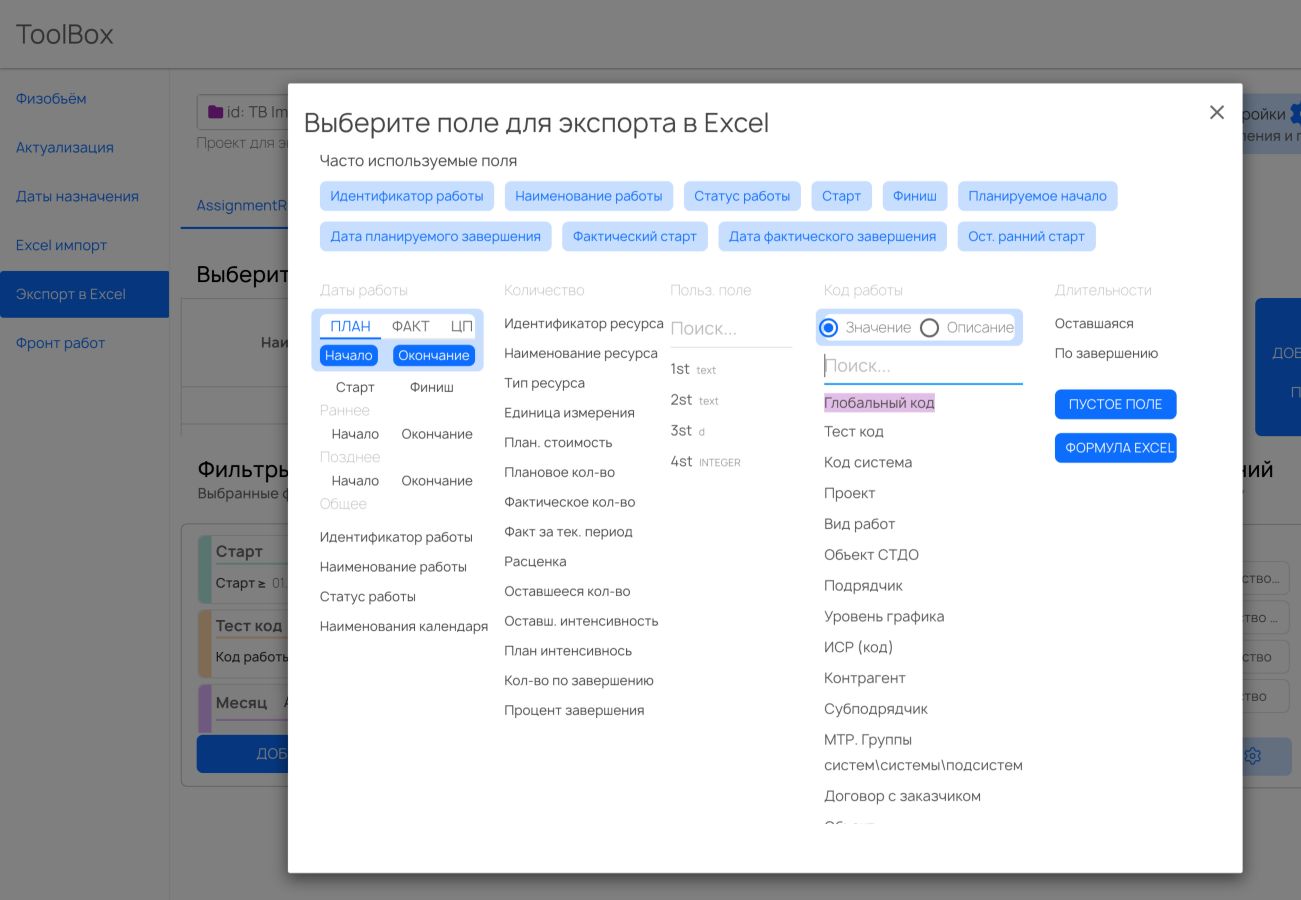The width and height of the screenshot is (1301, 900).
Task: Switch to ПЛАН dates tab
Action: (x=350, y=326)
